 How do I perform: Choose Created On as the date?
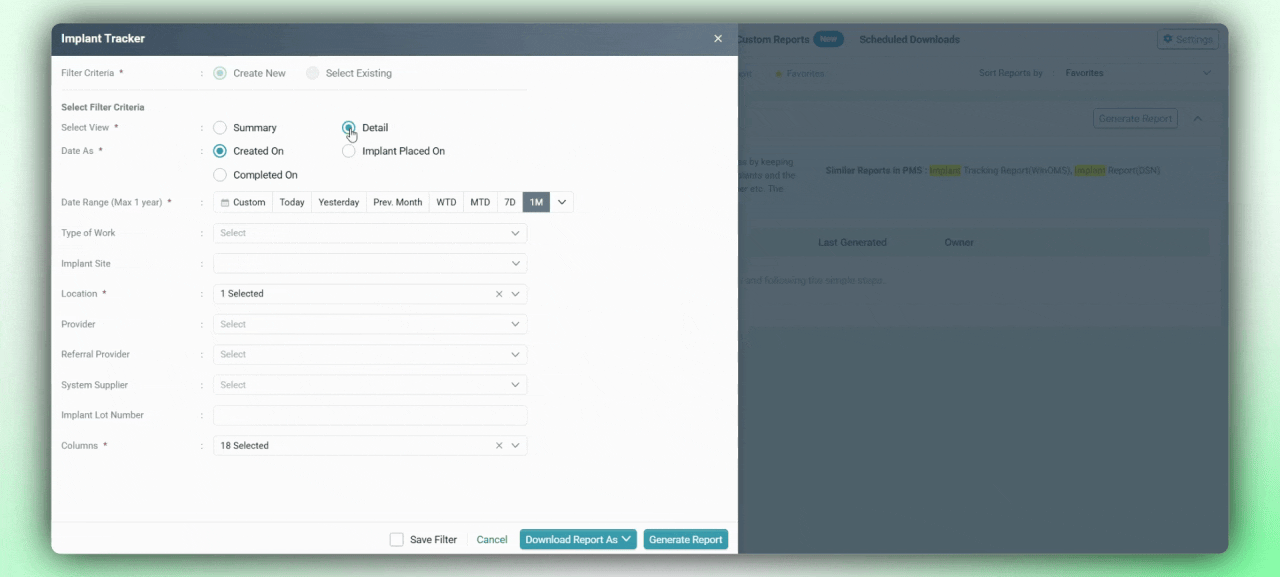[x=220, y=151]
